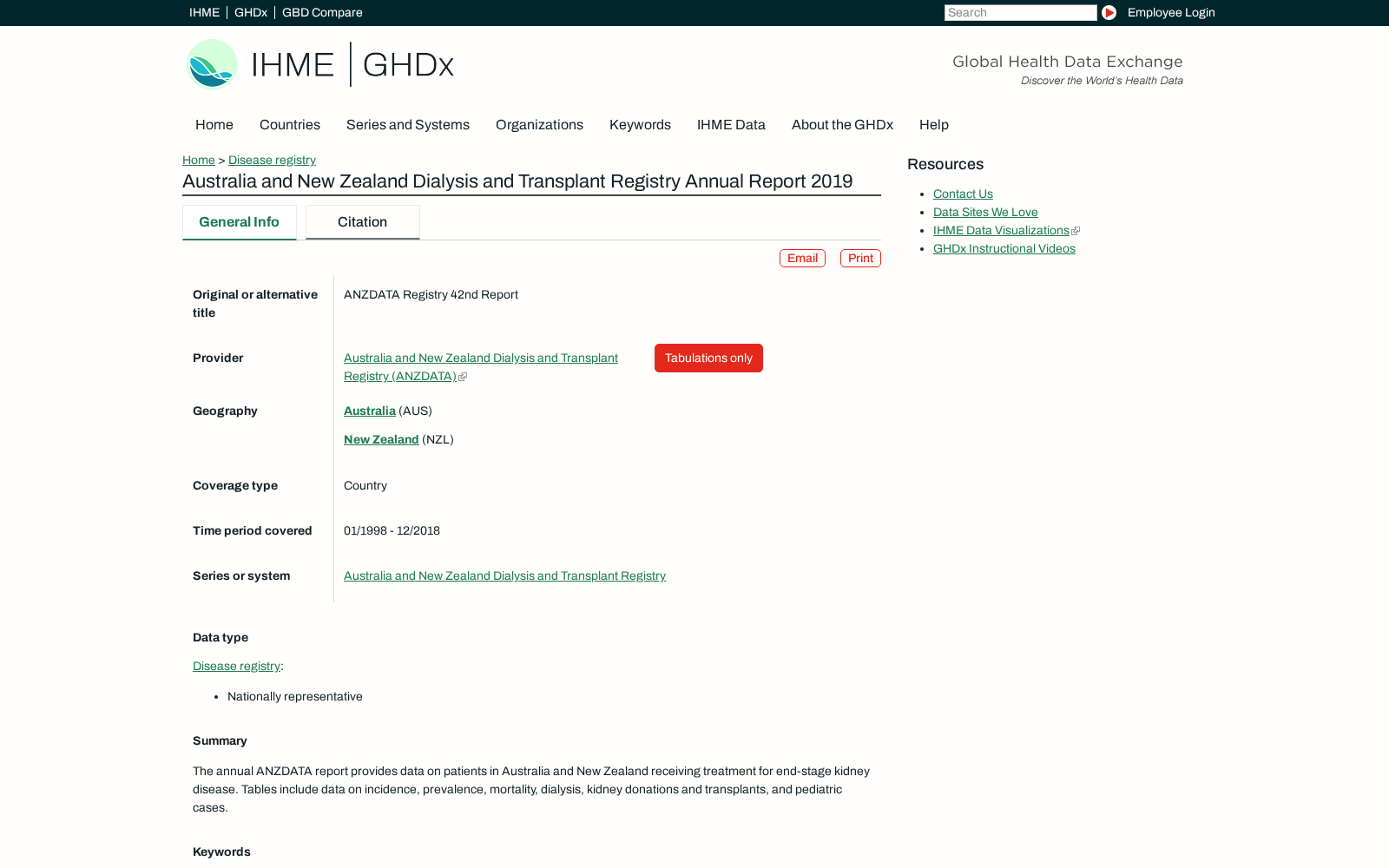Click the Nationally representative bullet text
The image size is (1389, 868).
pos(295,697)
